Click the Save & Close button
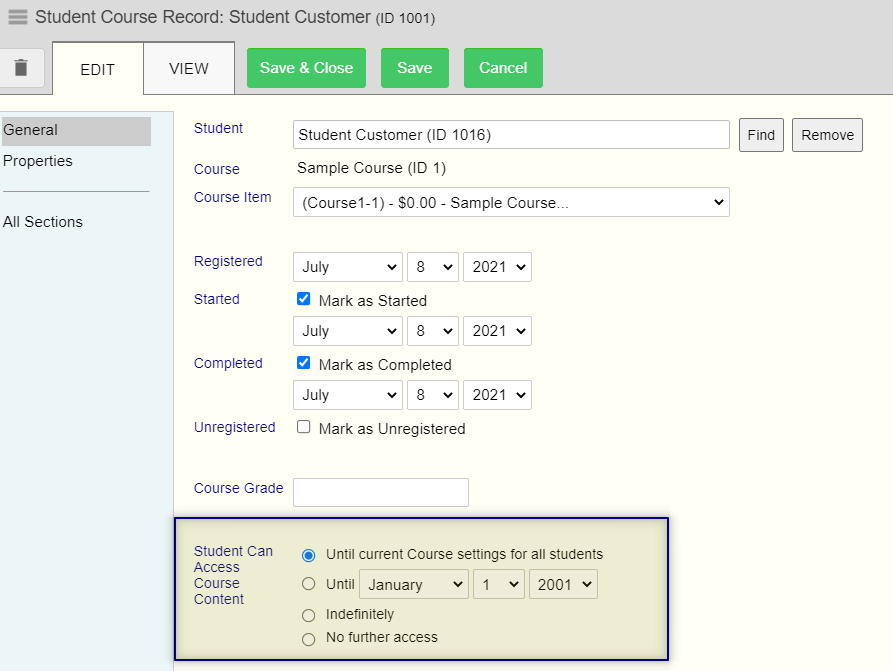 pyautogui.click(x=306, y=68)
